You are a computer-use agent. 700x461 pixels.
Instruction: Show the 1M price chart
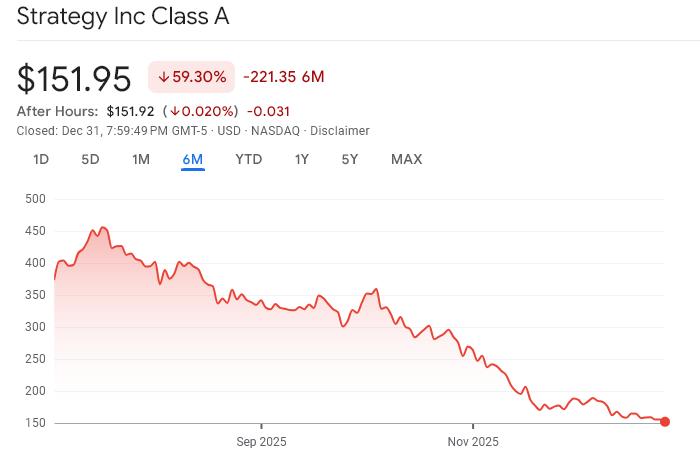(x=141, y=159)
